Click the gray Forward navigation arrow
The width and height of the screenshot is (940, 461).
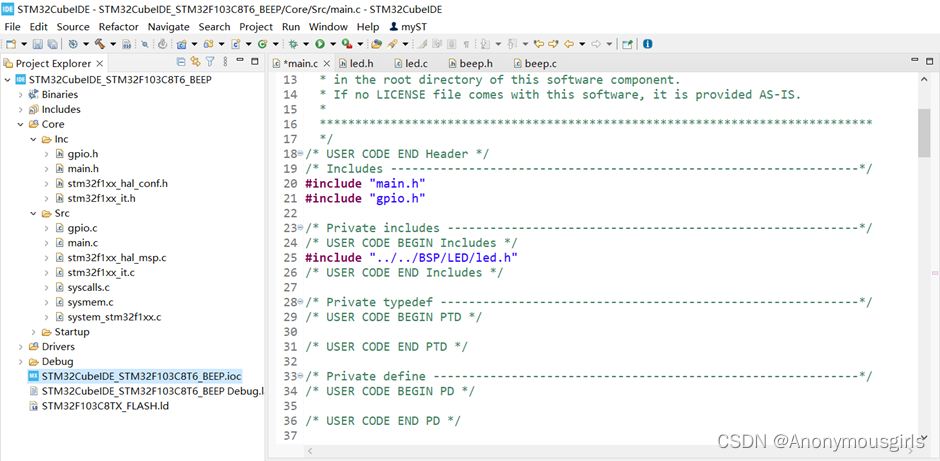[596, 44]
